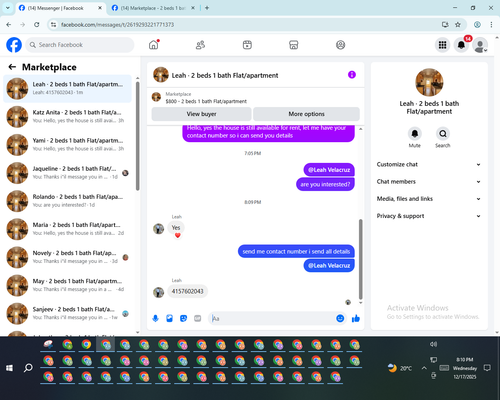500x400 pixels.
Task: Choose a sticker icon in composer
Action: pyautogui.click(x=183, y=318)
